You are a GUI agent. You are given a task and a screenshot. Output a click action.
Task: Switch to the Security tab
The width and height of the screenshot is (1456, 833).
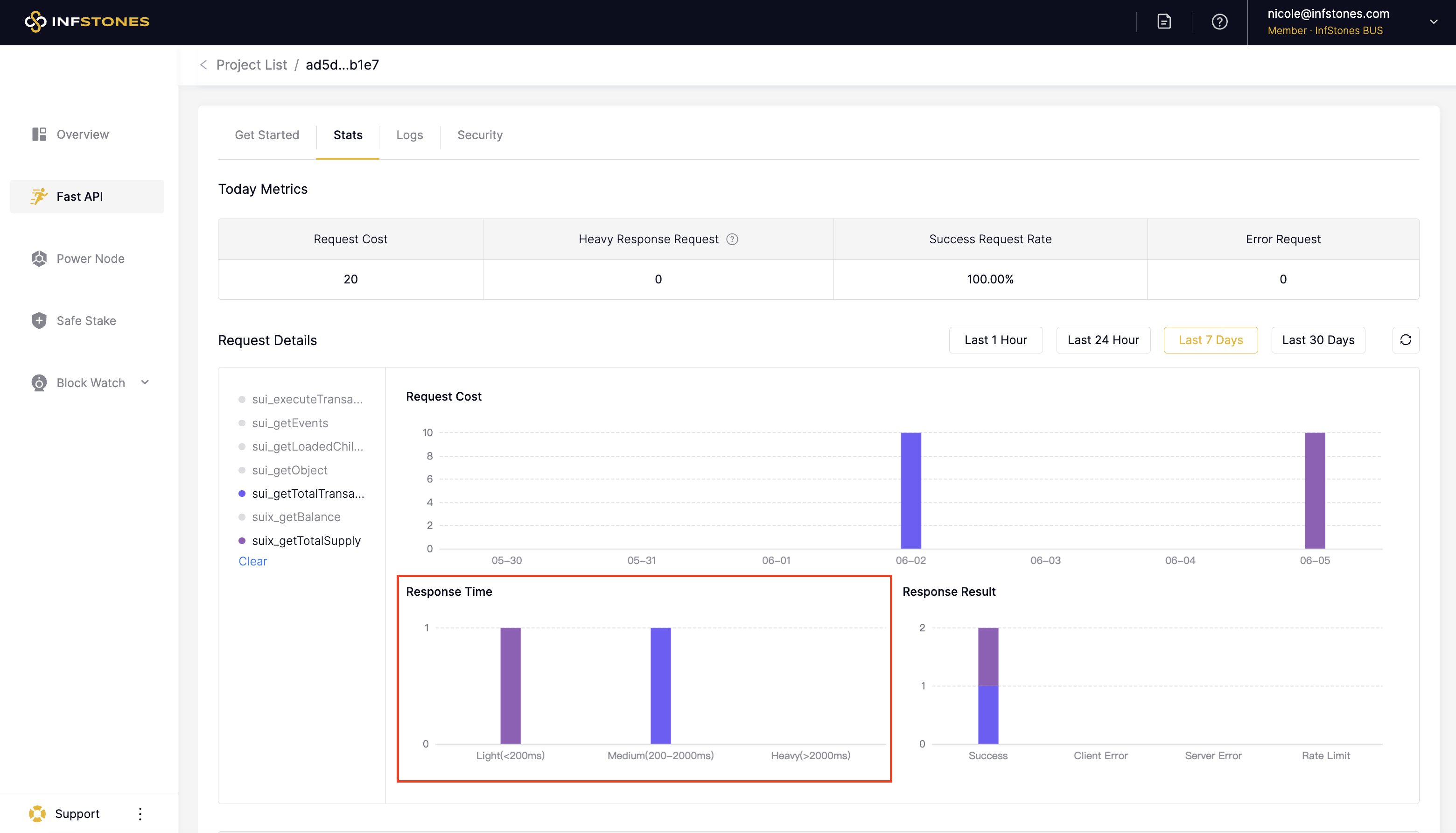point(480,135)
